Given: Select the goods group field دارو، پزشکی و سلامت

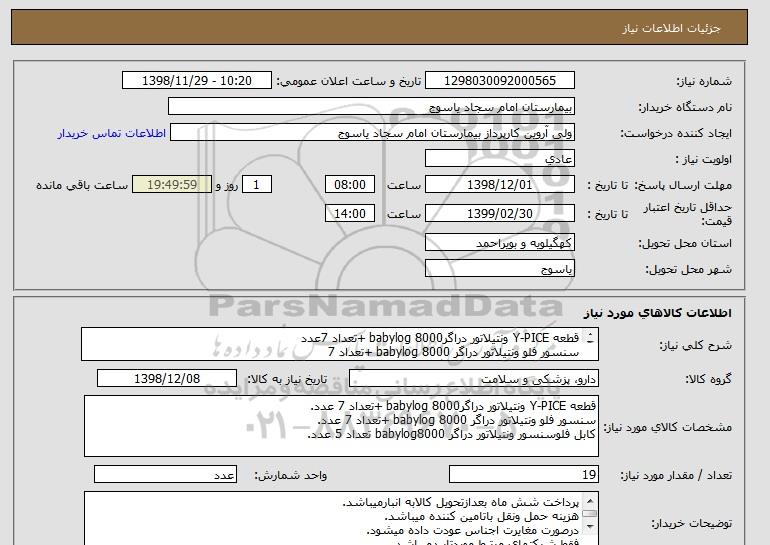Looking at the screenshot, I should point(473,379).
